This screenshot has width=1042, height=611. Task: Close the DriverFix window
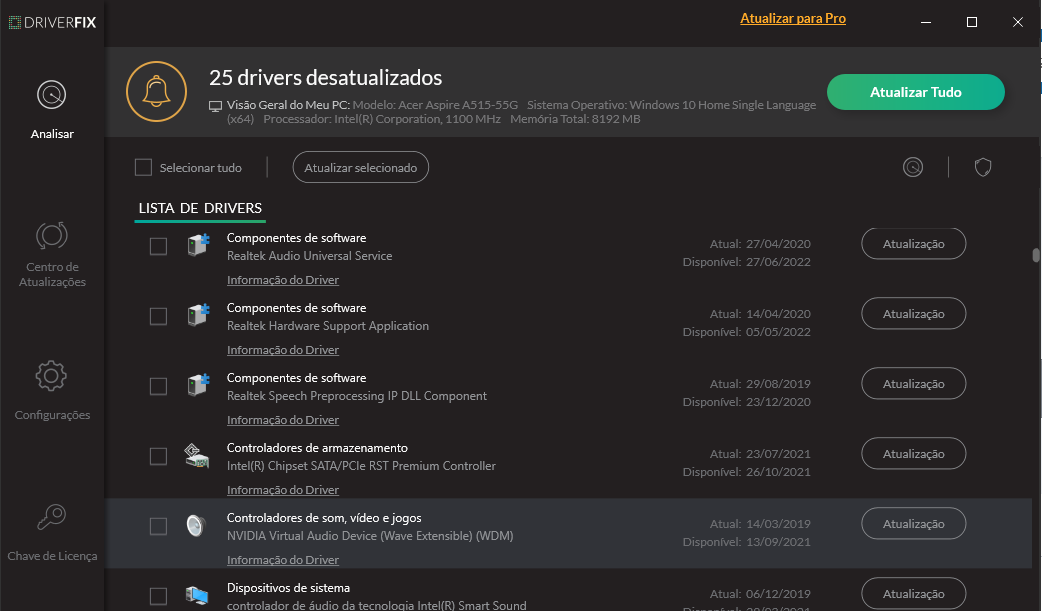[x=1017, y=23]
